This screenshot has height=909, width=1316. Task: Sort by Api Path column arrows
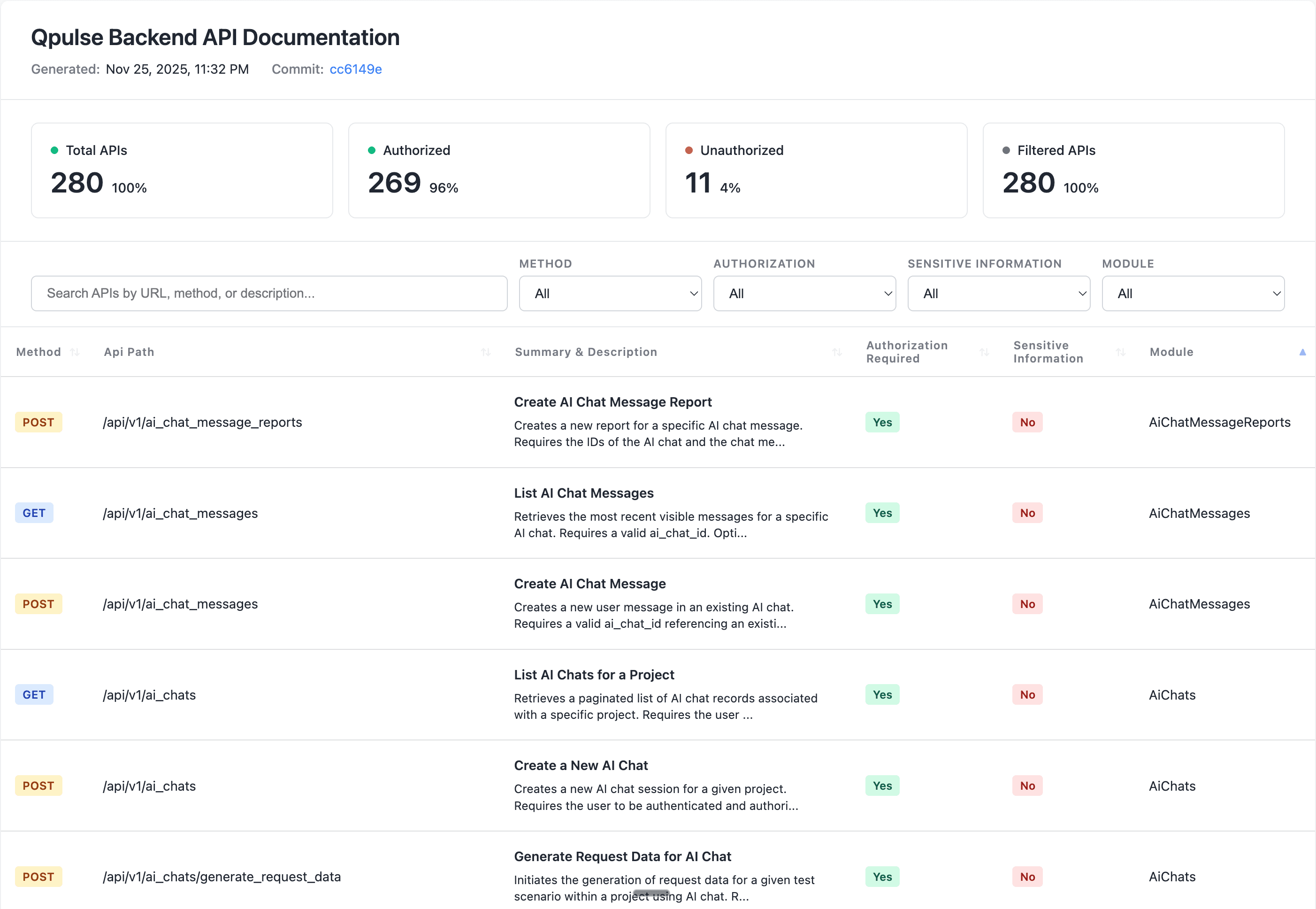[486, 352]
